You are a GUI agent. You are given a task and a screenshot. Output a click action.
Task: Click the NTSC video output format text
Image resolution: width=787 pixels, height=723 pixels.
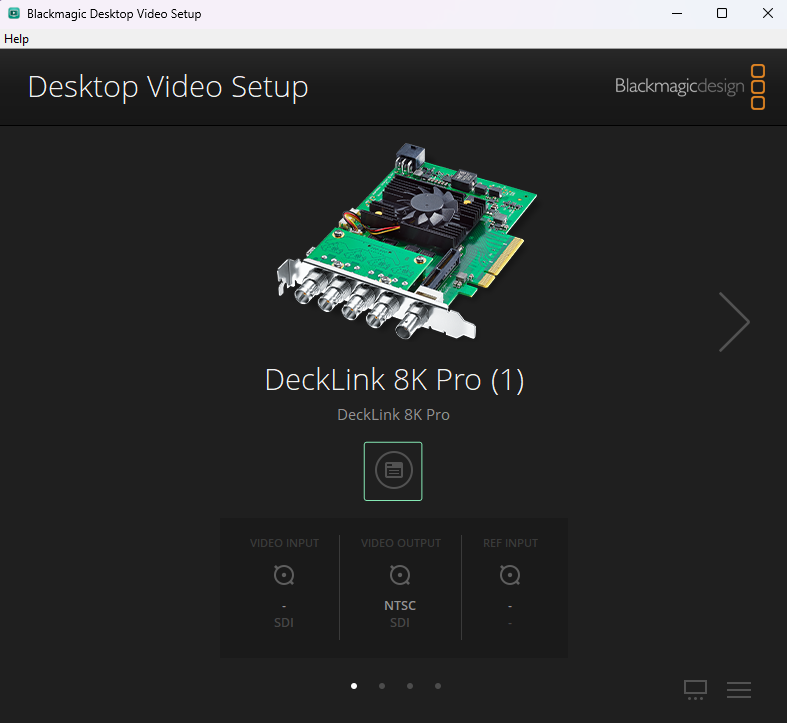400,606
